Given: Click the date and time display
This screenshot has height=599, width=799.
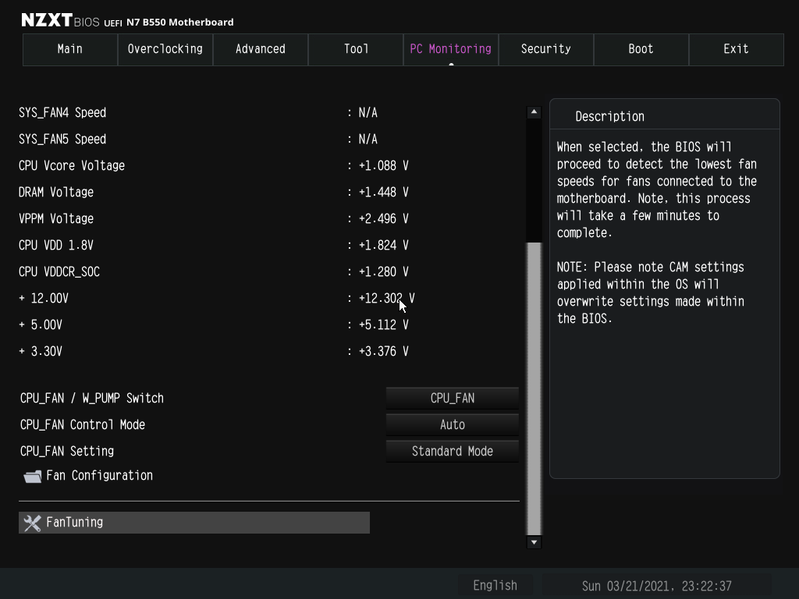Looking at the screenshot, I should point(656,586).
